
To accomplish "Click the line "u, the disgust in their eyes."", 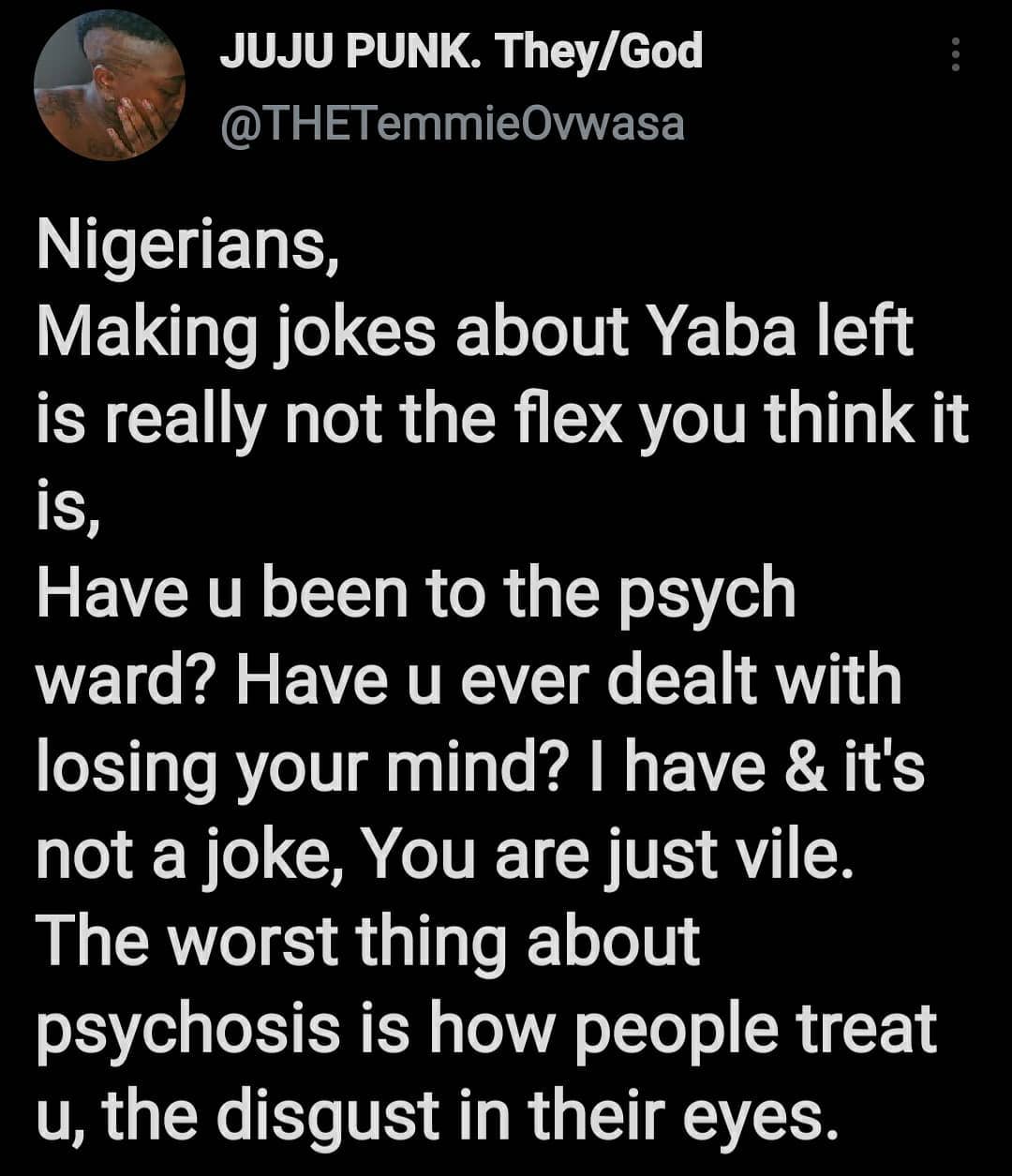I will 436,1114.
